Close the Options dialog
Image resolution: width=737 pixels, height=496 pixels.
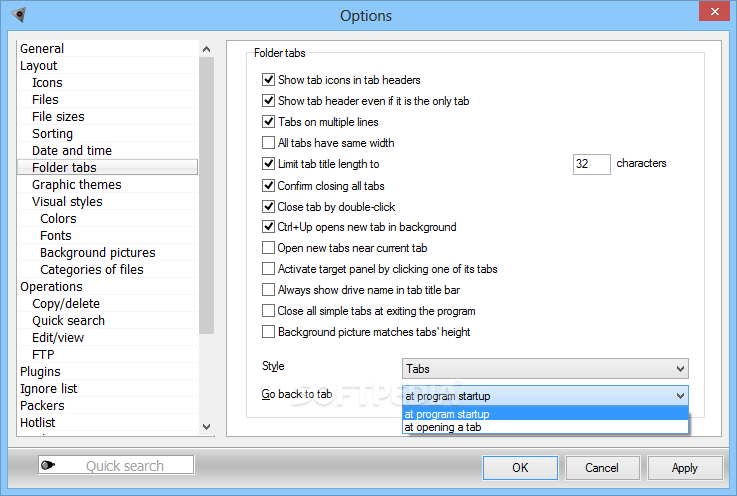coord(714,11)
